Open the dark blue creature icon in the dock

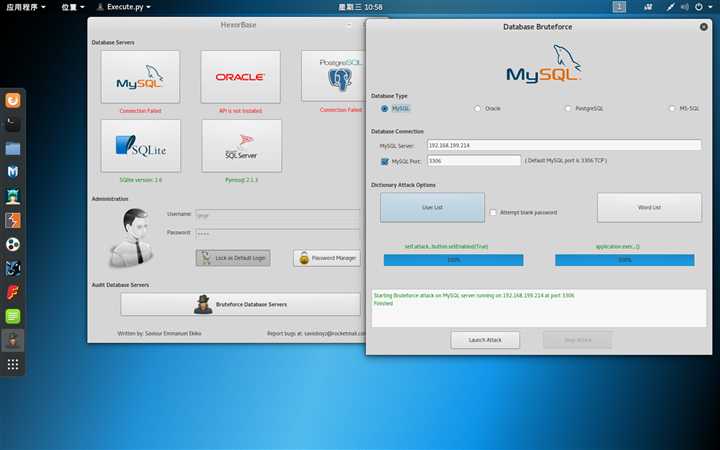pyautogui.click(x=13, y=268)
